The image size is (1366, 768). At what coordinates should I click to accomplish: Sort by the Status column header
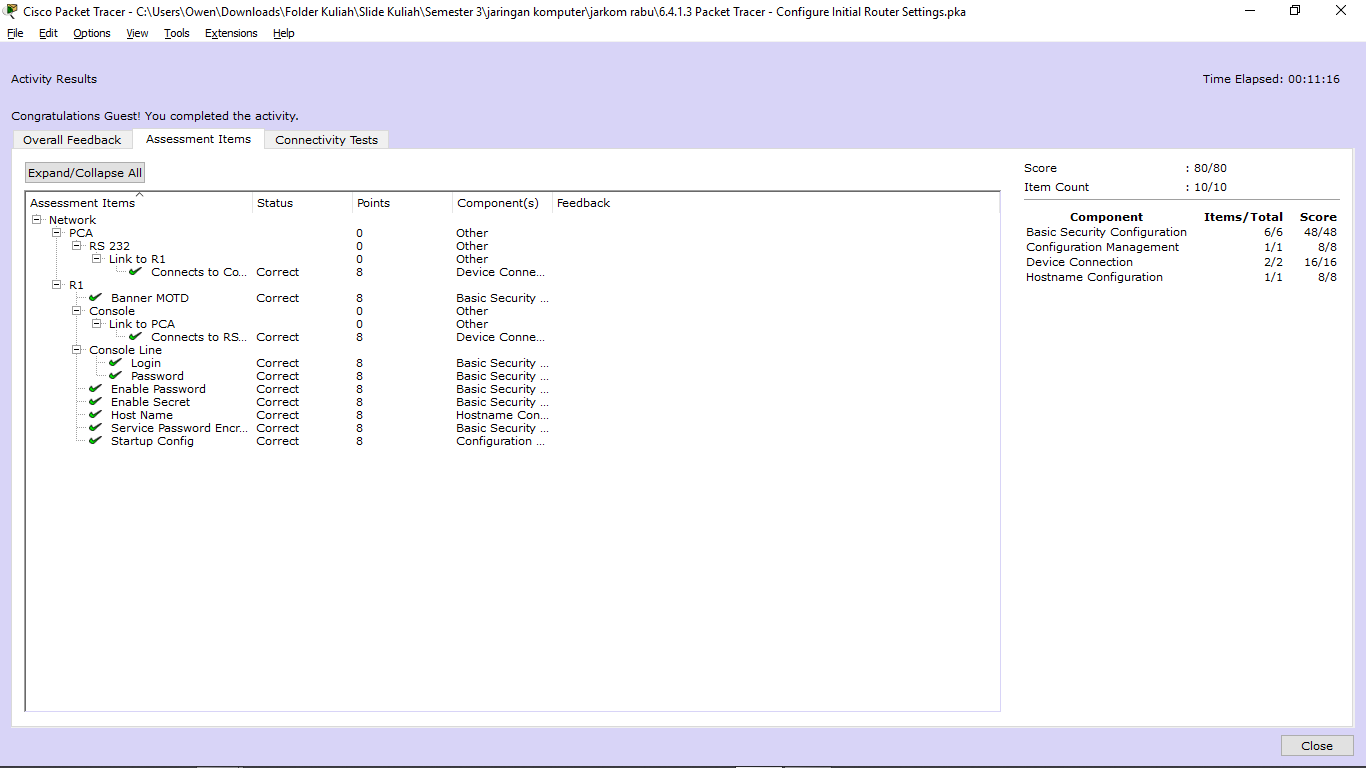point(302,203)
